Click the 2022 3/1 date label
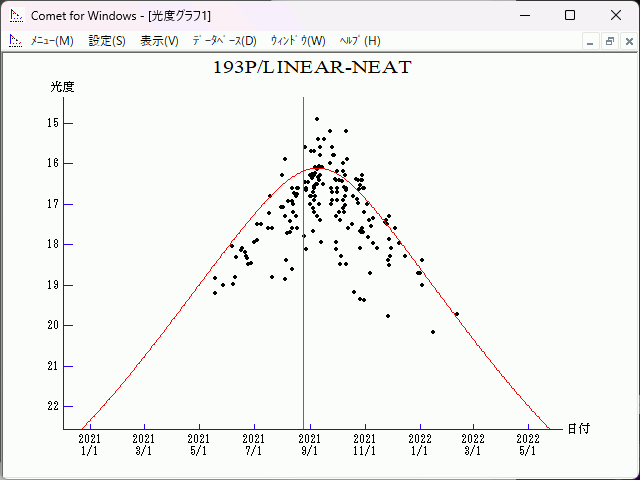640x480 pixels. coord(473,445)
